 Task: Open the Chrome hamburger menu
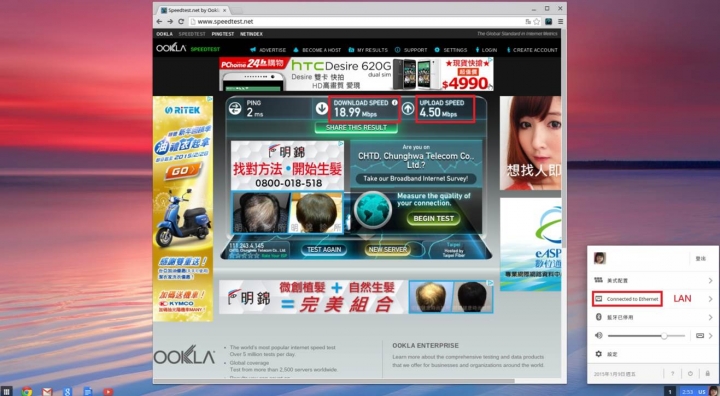560,22
